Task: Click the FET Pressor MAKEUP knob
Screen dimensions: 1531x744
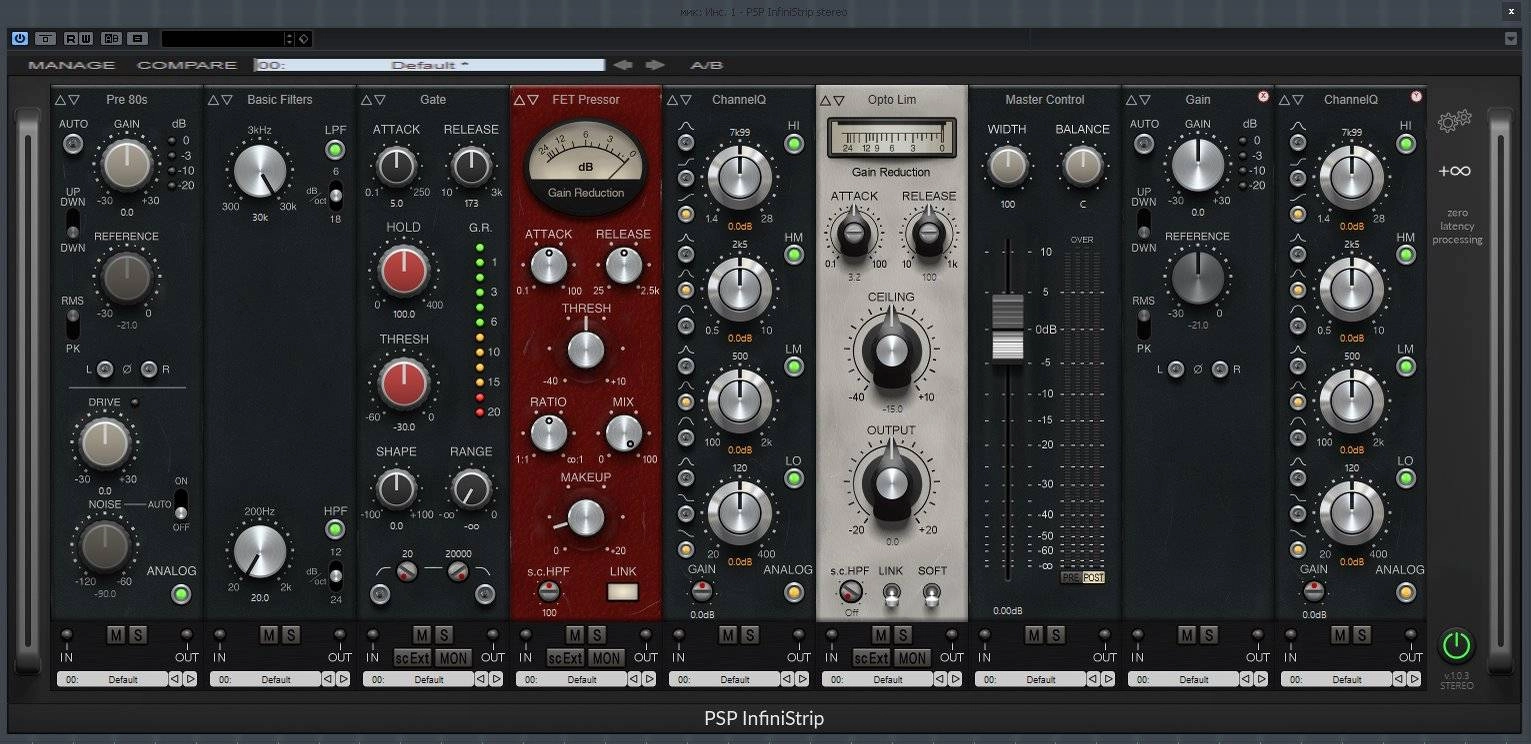Action: tap(585, 517)
